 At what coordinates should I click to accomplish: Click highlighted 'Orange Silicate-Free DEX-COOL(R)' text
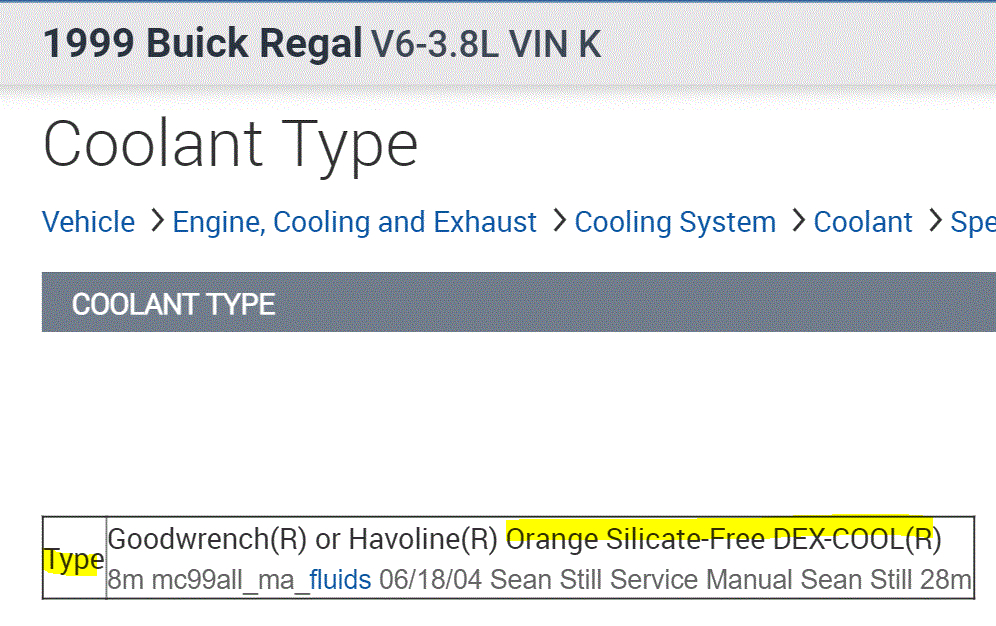coord(723,540)
